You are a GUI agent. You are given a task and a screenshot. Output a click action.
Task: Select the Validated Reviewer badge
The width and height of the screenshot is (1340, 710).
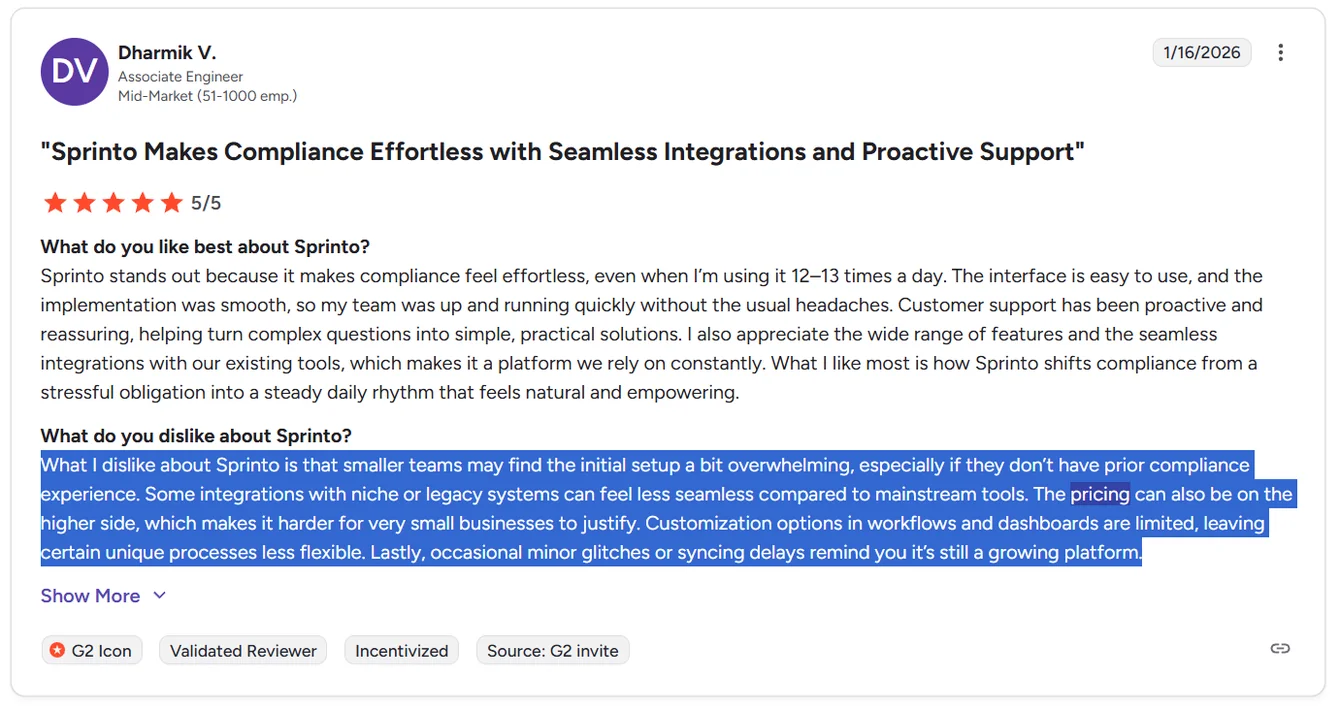coord(243,651)
